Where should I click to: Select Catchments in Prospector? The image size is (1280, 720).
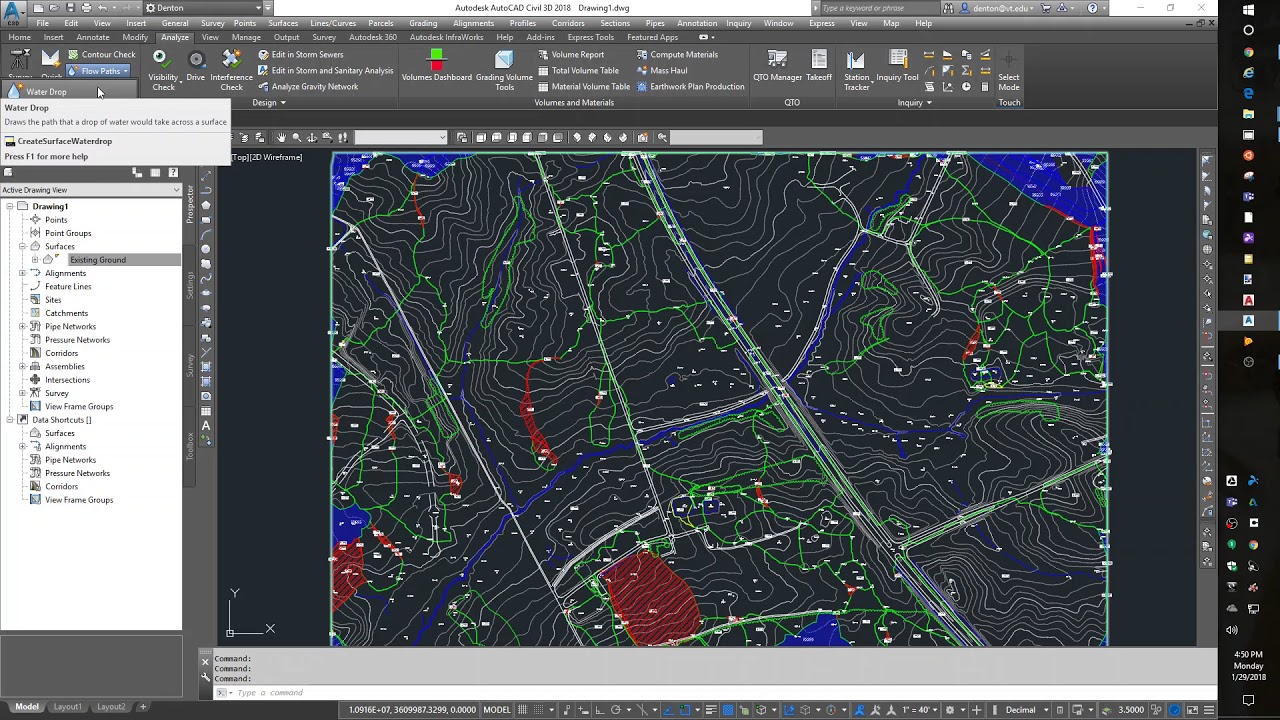[66, 313]
